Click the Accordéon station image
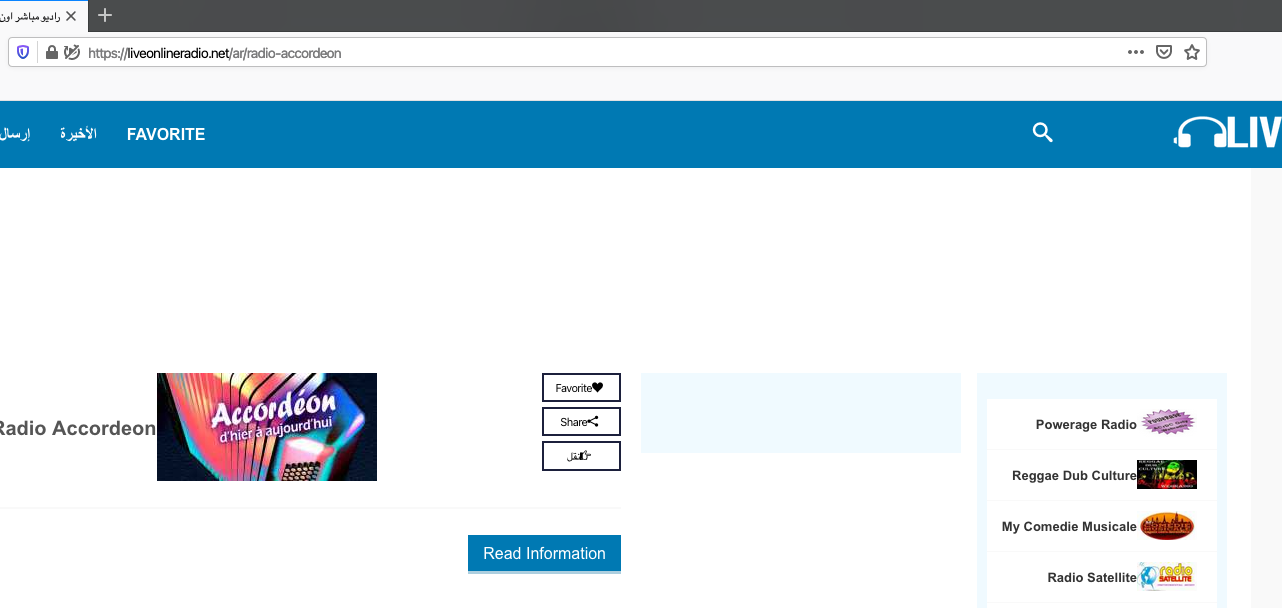 coord(267,427)
